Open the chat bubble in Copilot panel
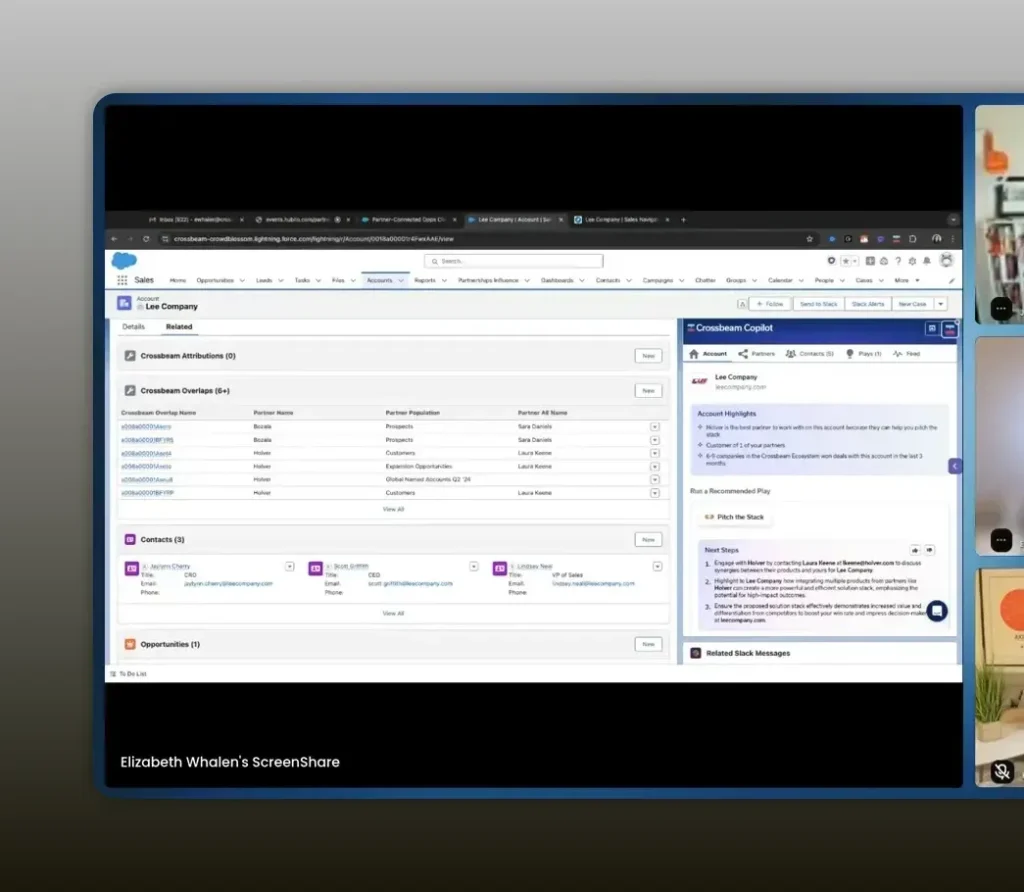The image size is (1024, 892). click(x=936, y=610)
